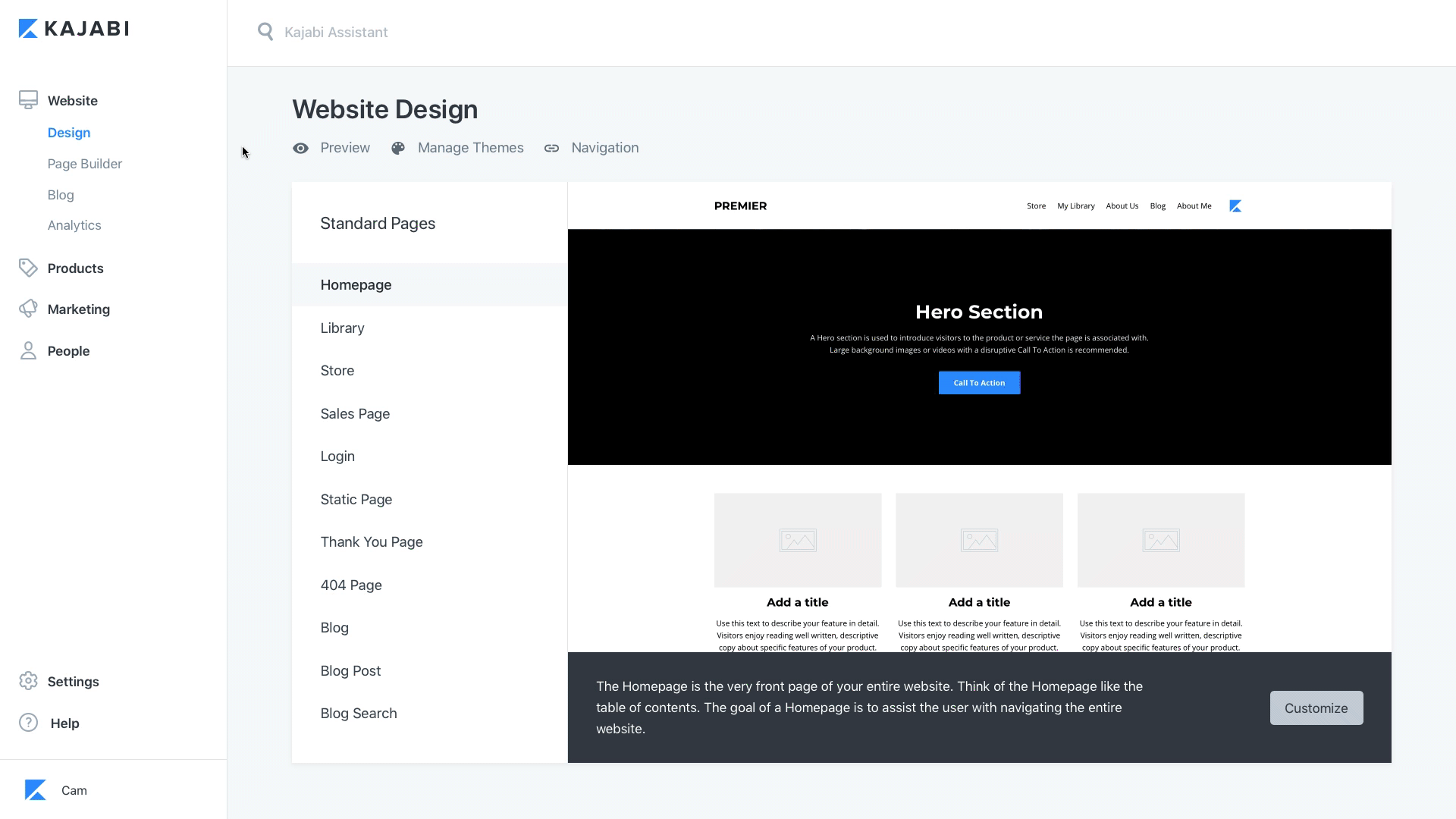
Task: Select the 404 Page entry
Action: point(351,585)
